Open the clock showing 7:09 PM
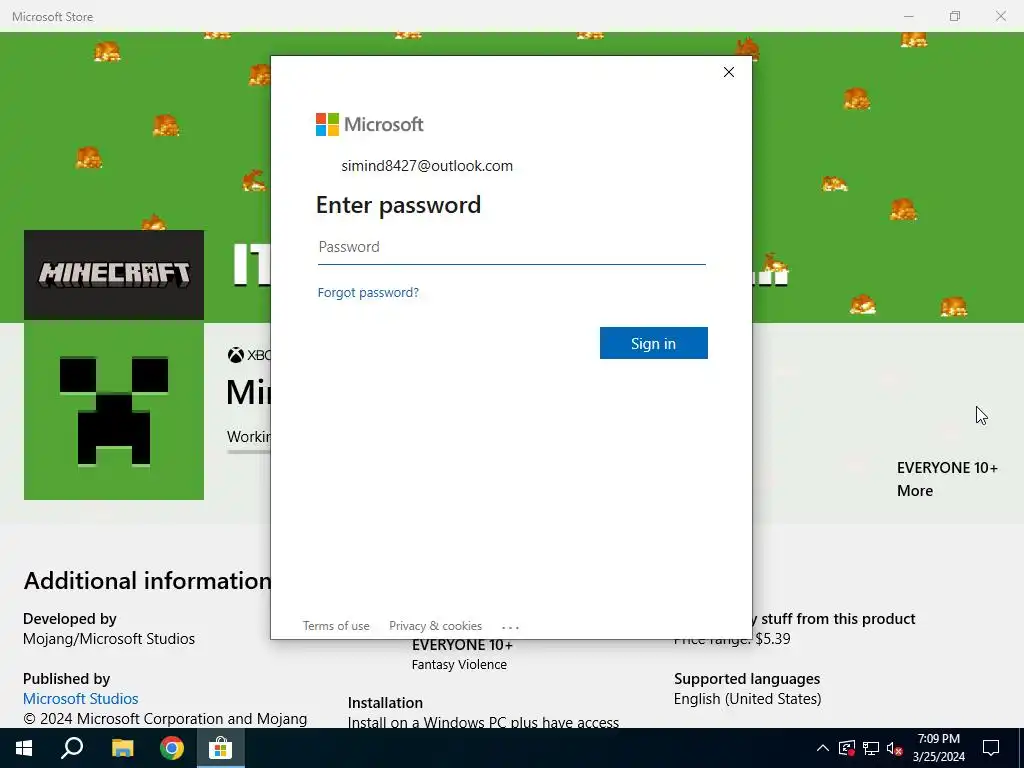1024x768 pixels. pos(938,748)
